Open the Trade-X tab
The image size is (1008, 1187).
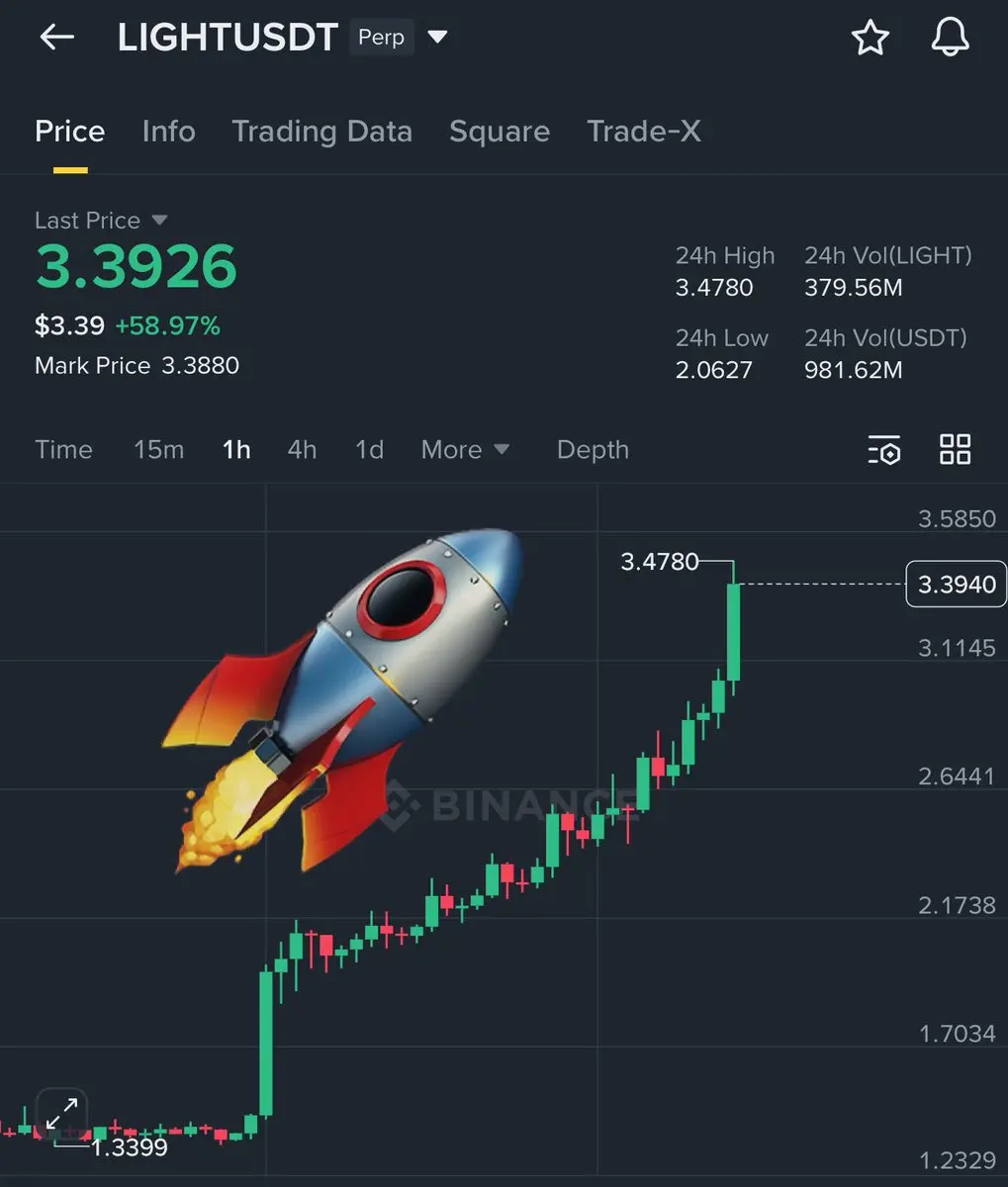(x=644, y=132)
